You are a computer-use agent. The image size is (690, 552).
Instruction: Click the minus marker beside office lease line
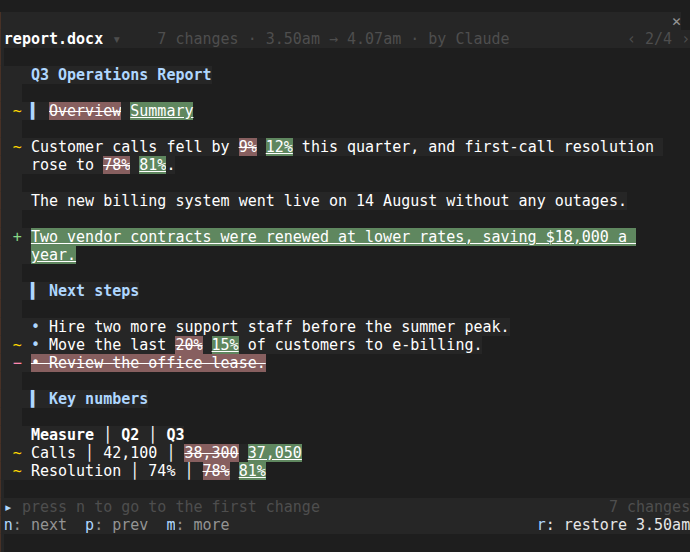click(x=17, y=363)
